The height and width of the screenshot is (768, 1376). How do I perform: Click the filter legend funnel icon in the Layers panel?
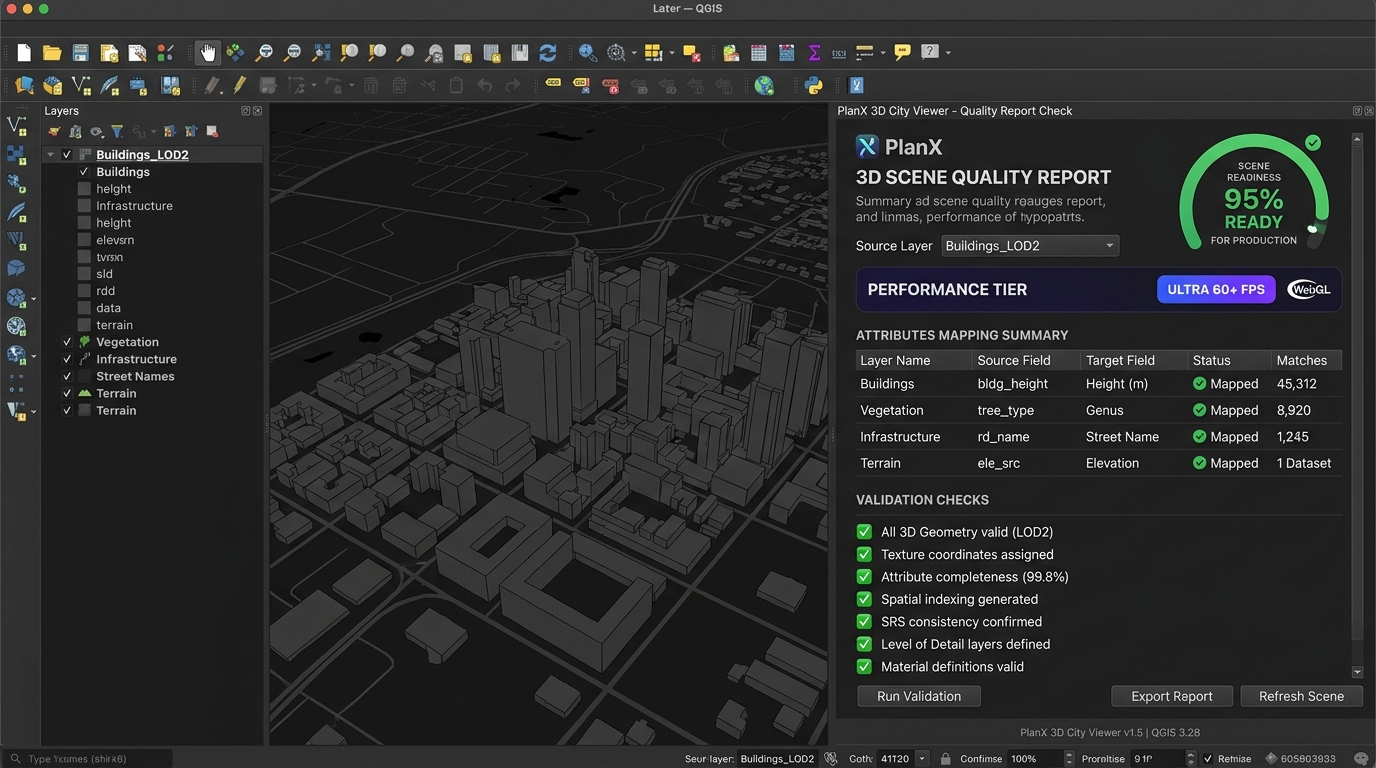117,131
